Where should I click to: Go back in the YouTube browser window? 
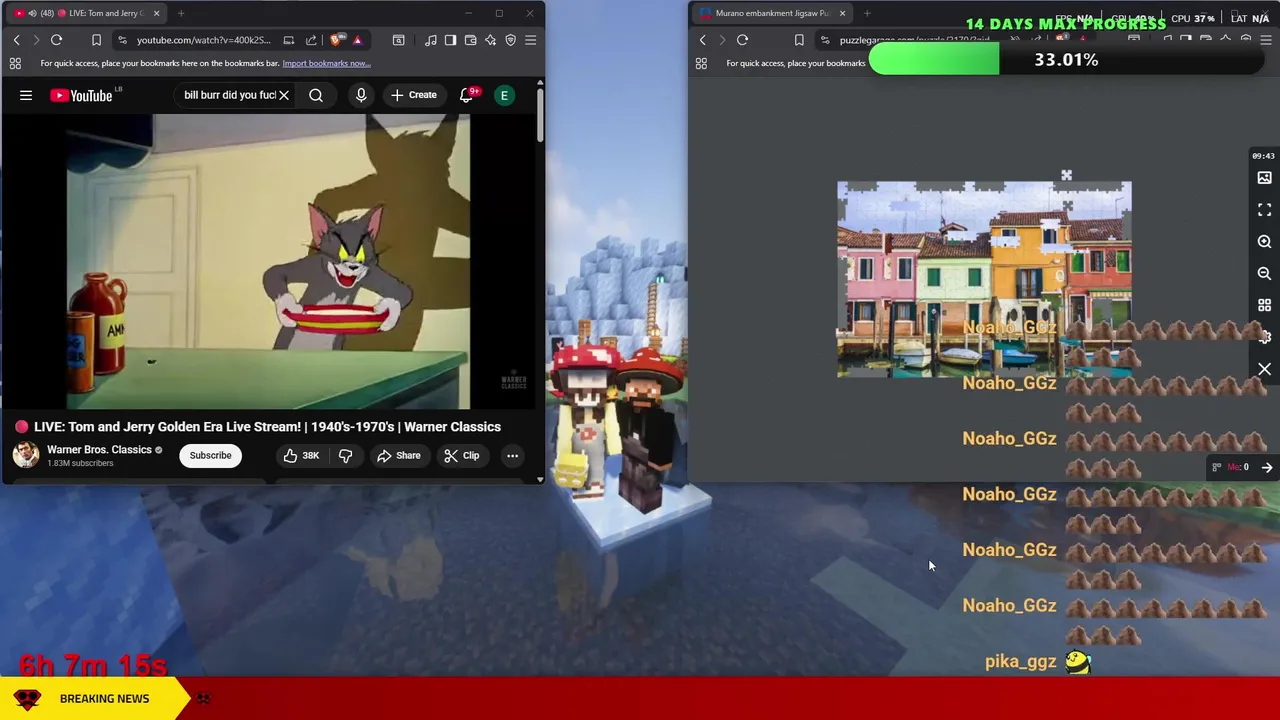tap(16, 40)
